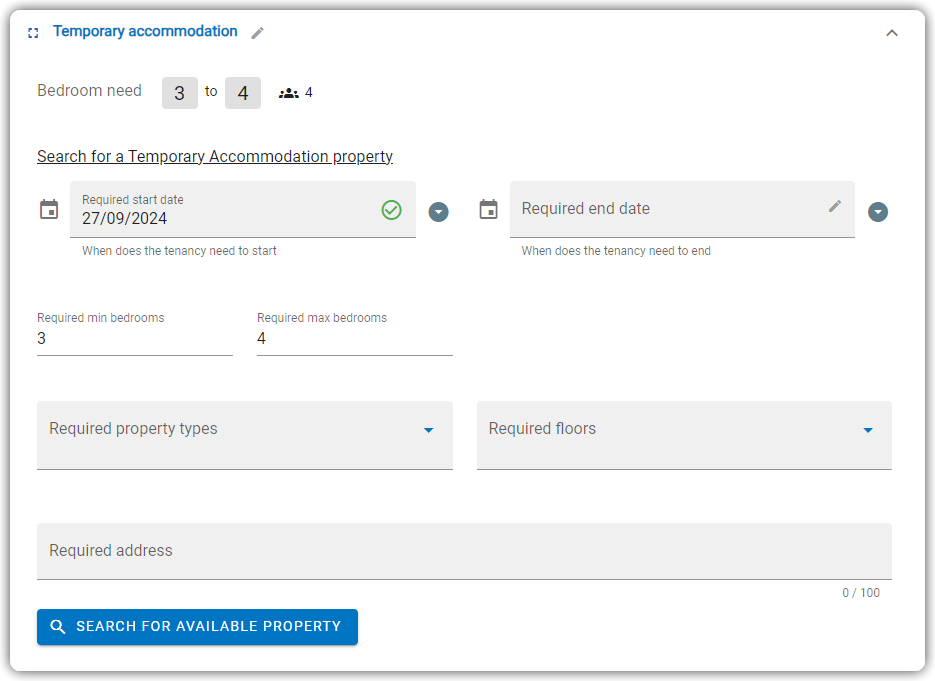Edit the Required min bedrooms field

coord(135,339)
